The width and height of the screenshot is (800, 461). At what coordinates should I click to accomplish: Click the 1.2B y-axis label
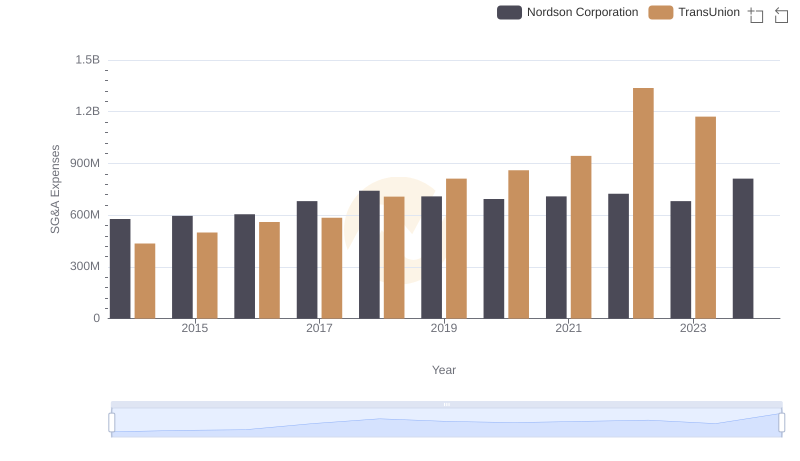[x=87, y=111]
